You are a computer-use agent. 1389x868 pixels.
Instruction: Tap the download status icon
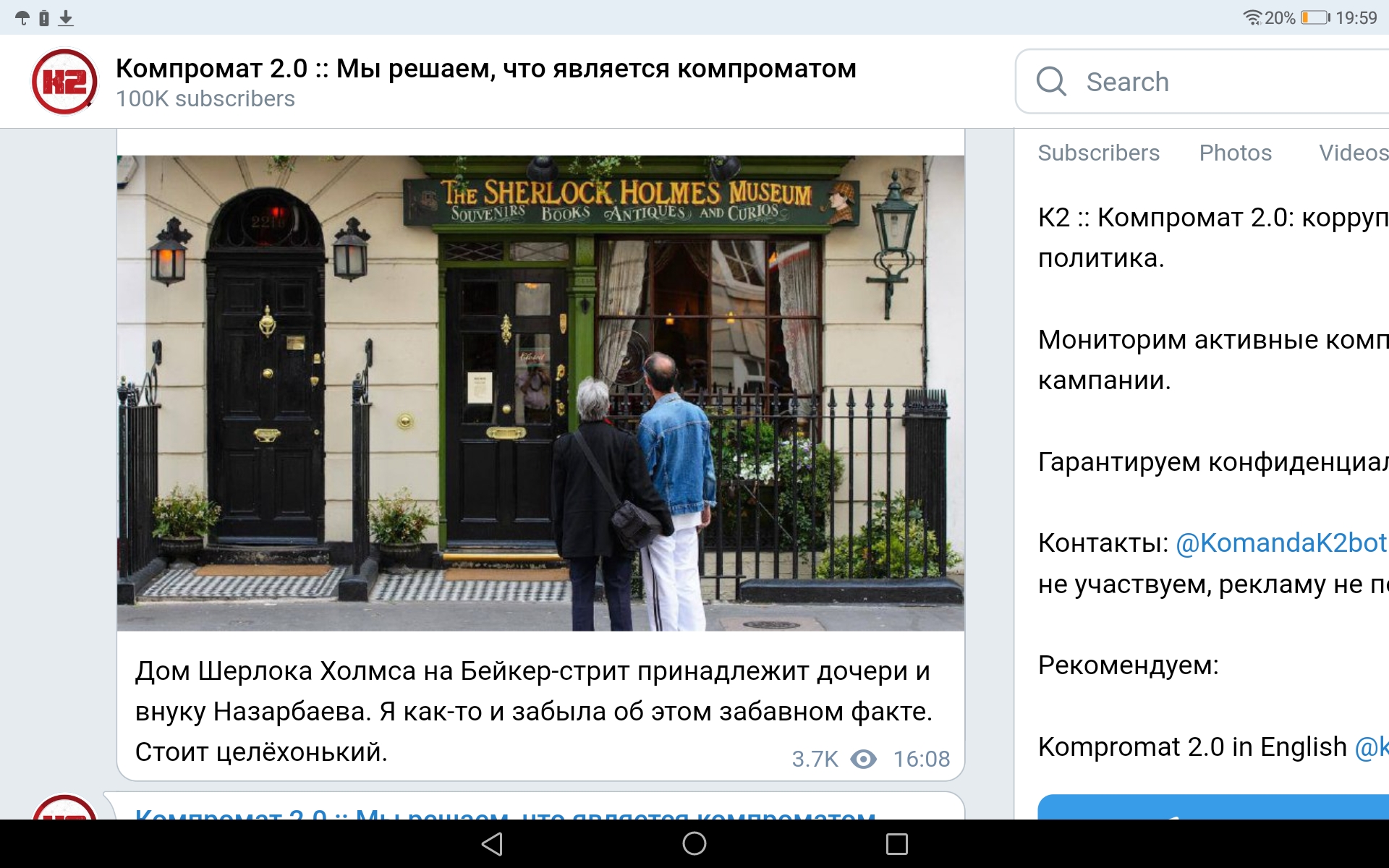point(66,18)
